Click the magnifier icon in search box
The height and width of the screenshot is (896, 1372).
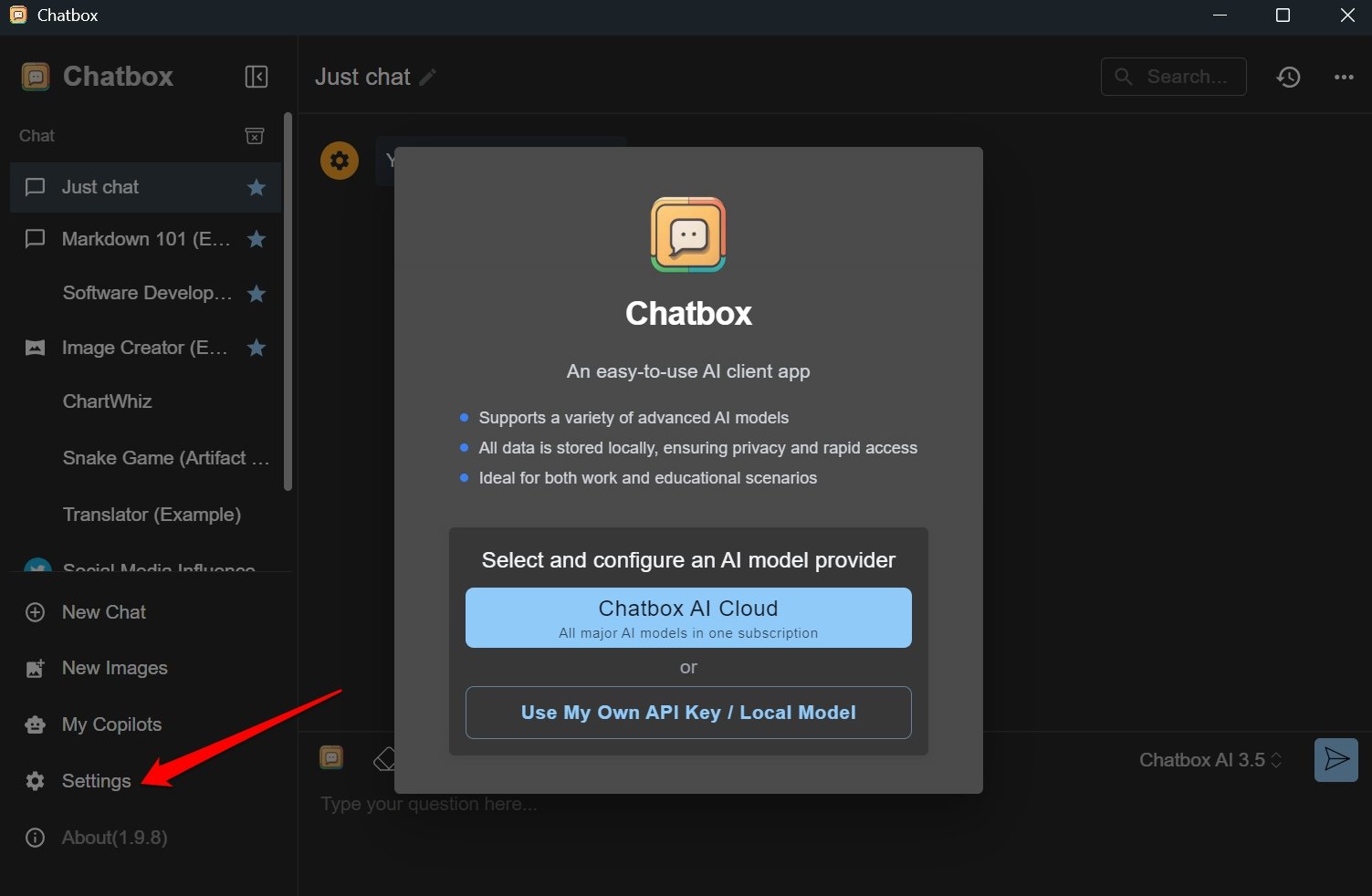[1124, 77]
